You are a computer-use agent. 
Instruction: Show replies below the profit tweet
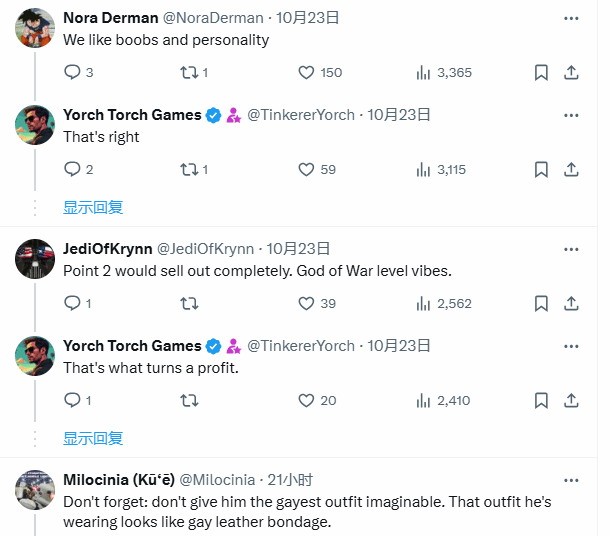(93, 438)
